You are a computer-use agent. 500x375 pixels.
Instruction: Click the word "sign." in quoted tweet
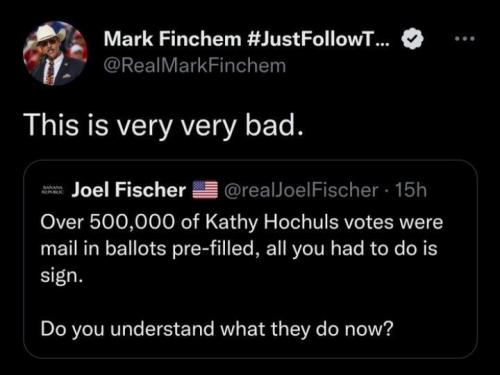(61, 276)
